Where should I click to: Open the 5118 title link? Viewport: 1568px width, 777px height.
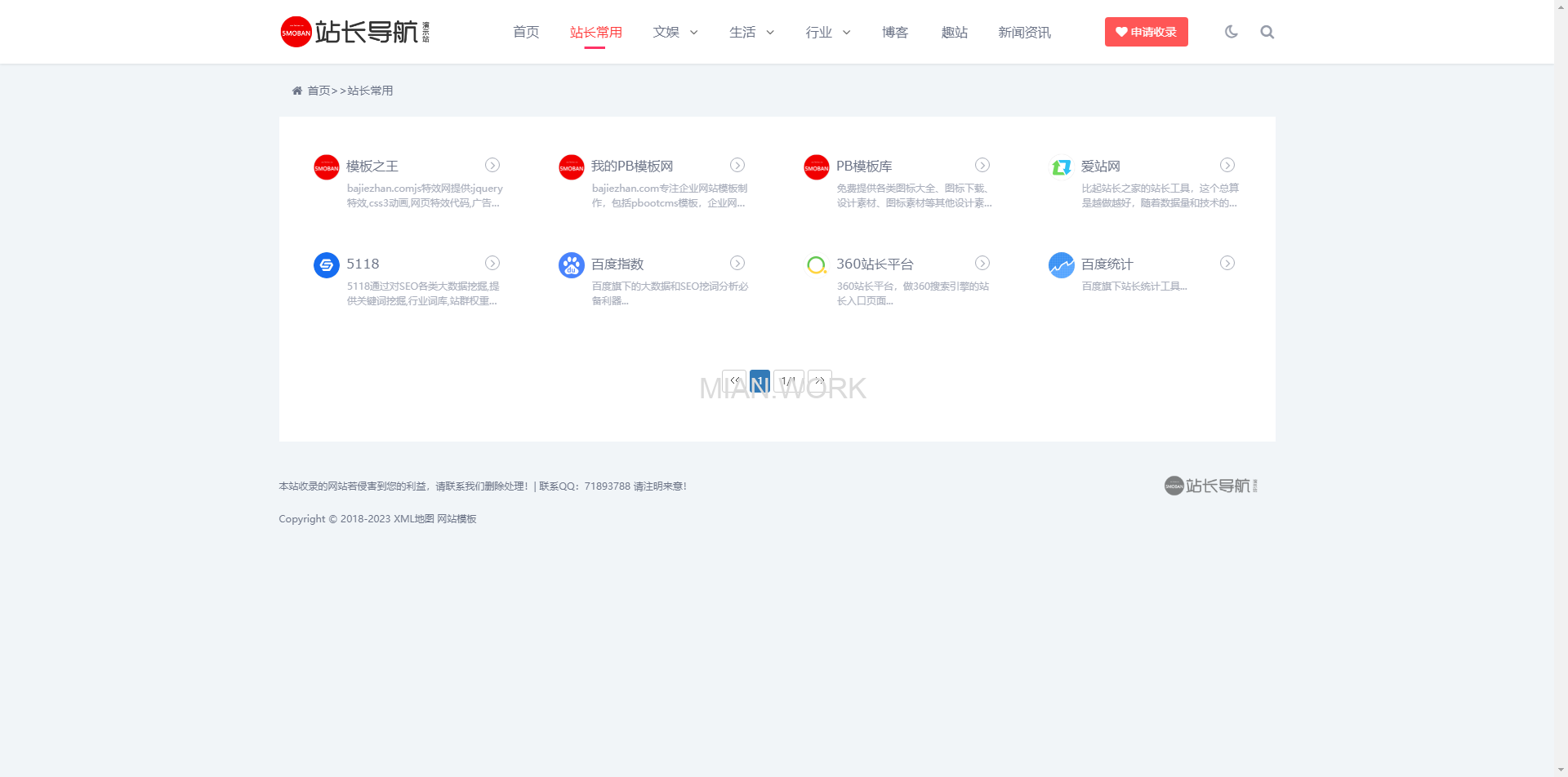pos(363,264)
